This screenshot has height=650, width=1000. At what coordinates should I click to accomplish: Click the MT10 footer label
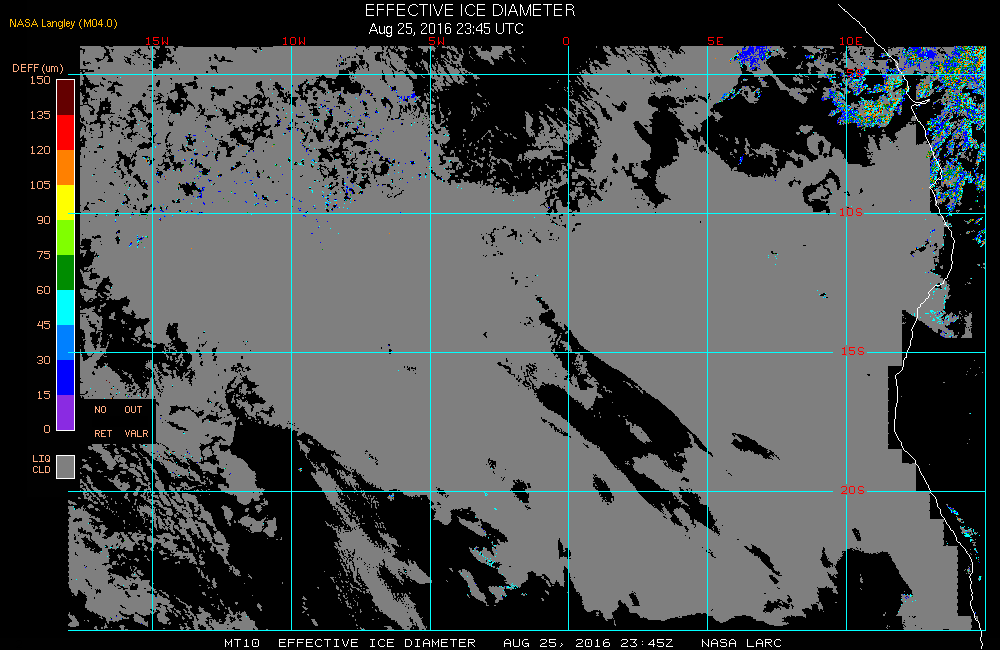coord(242,643)
